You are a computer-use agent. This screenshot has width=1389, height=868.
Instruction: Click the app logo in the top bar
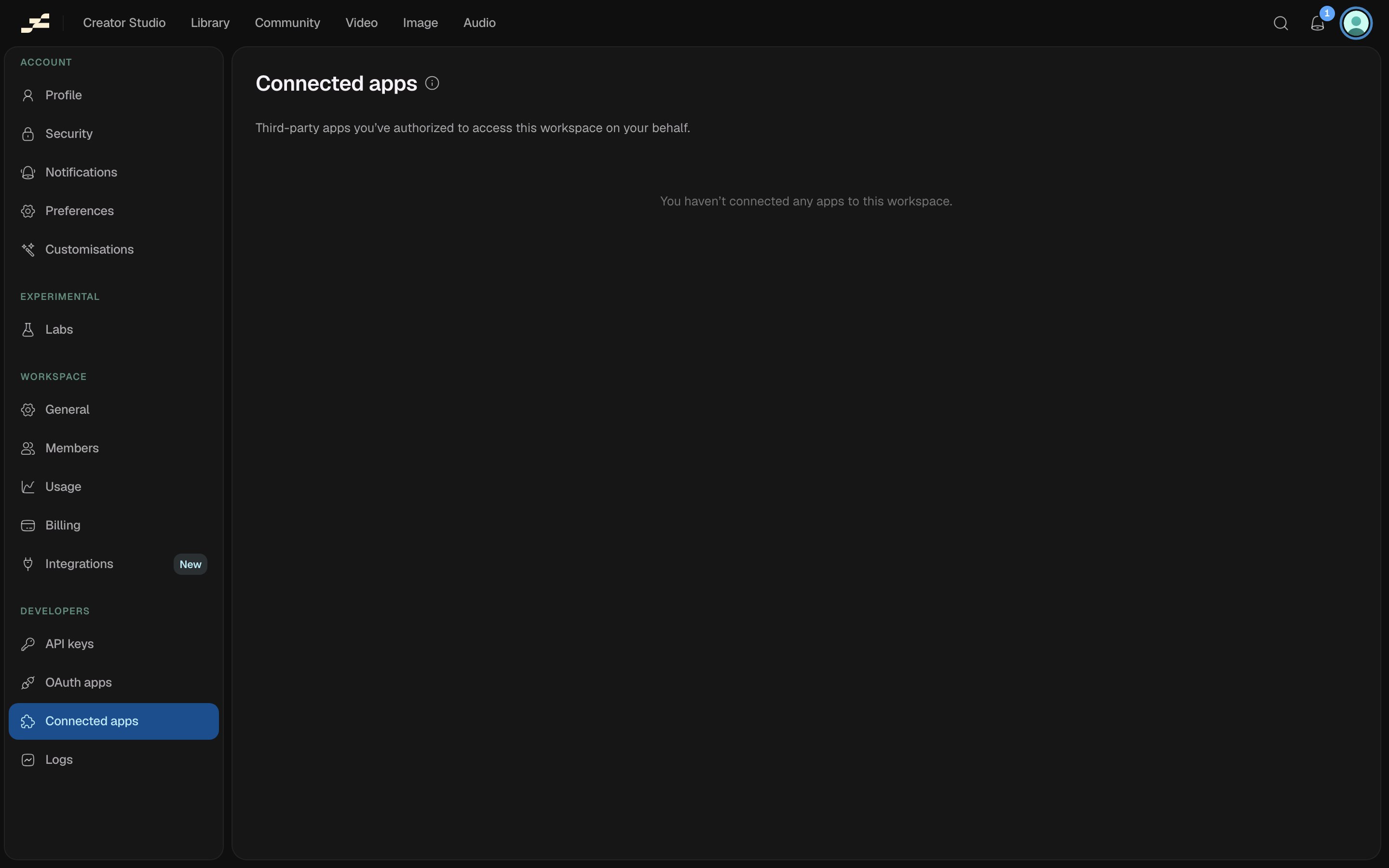pos(35,23)
